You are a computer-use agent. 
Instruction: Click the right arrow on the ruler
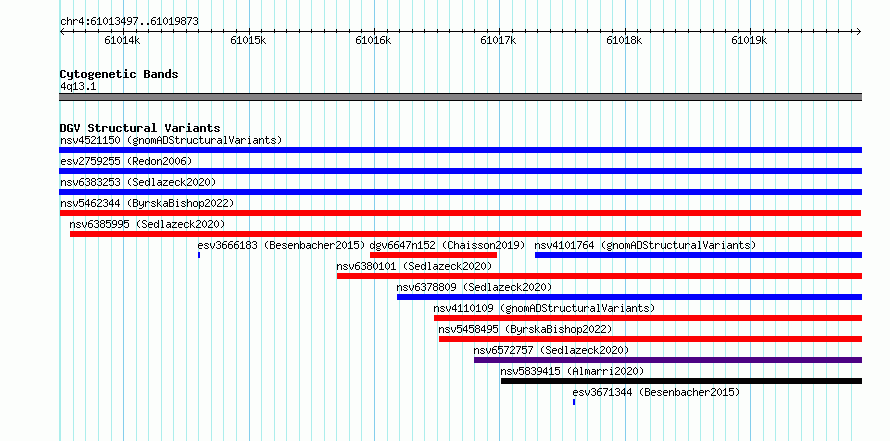[859, 31]
